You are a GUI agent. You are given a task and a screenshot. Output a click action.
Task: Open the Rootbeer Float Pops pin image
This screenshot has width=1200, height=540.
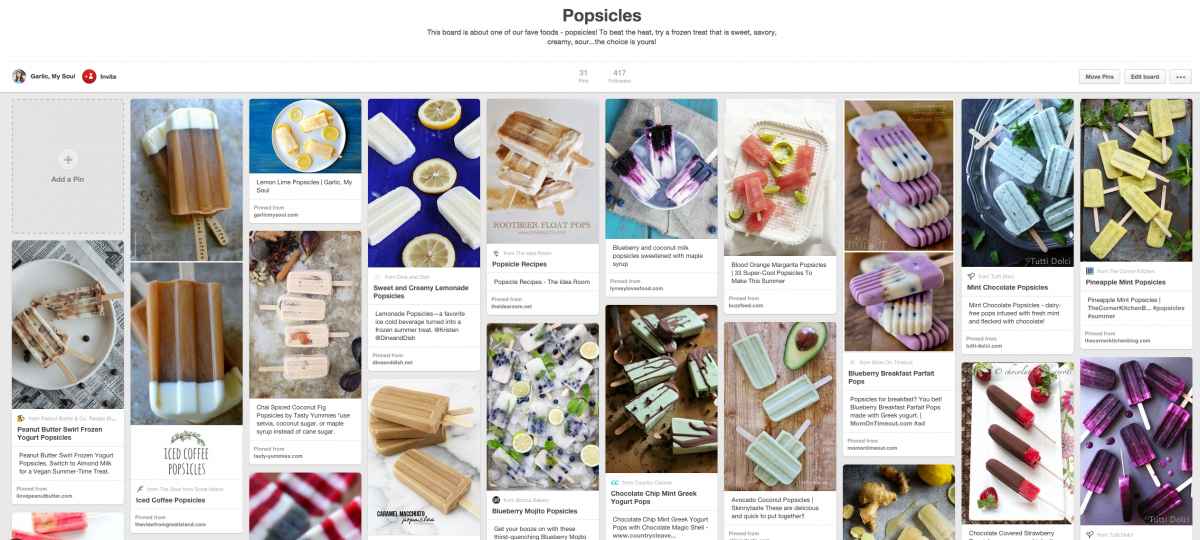[542, 171]
